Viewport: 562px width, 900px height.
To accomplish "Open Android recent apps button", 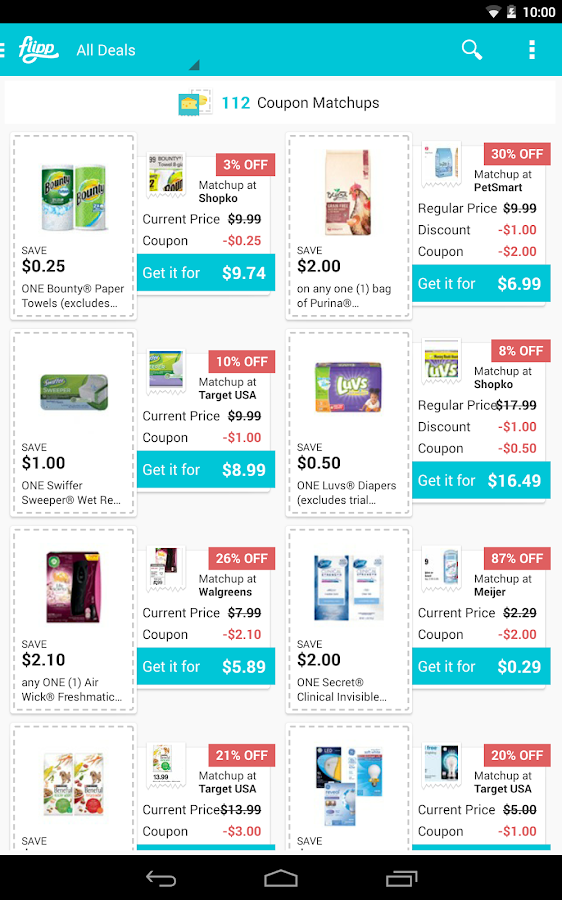I will tap(402, 878).
